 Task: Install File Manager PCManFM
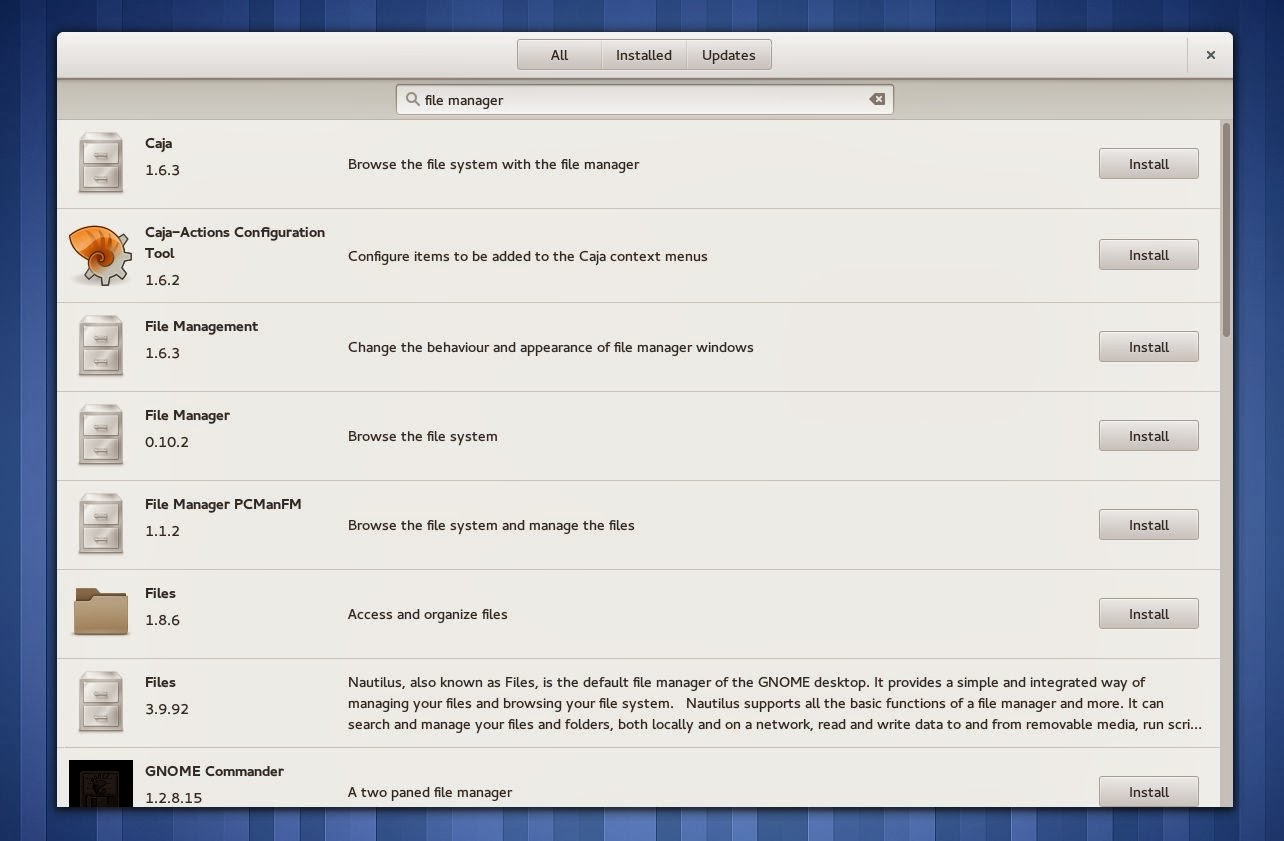[1149, 525]
